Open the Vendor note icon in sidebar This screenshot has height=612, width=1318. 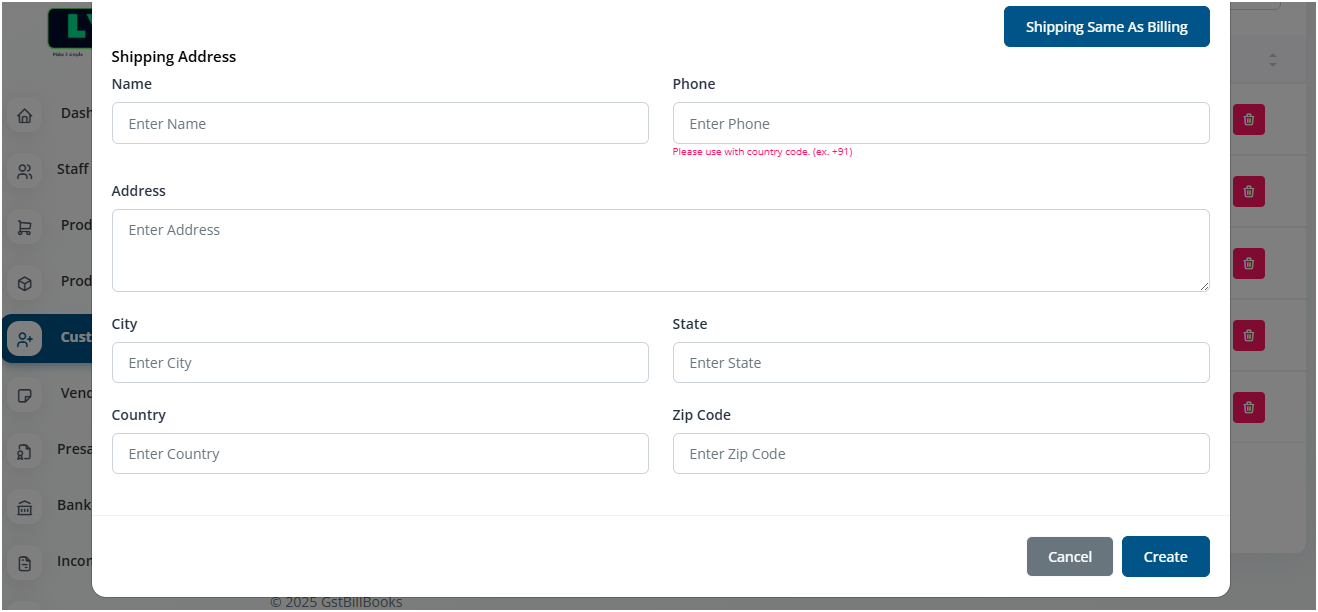[25, 395]
